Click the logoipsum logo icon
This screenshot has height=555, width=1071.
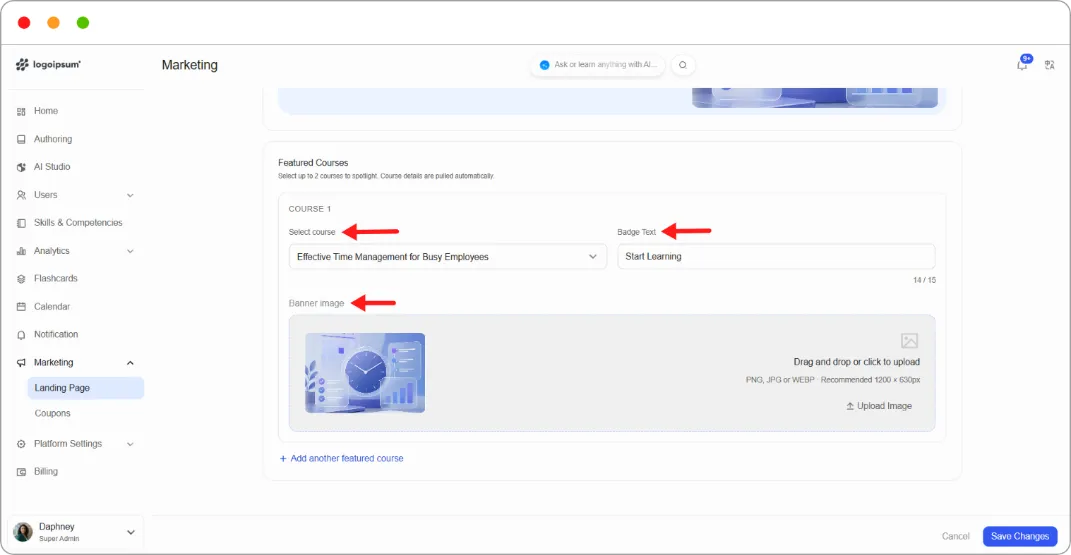22,64
